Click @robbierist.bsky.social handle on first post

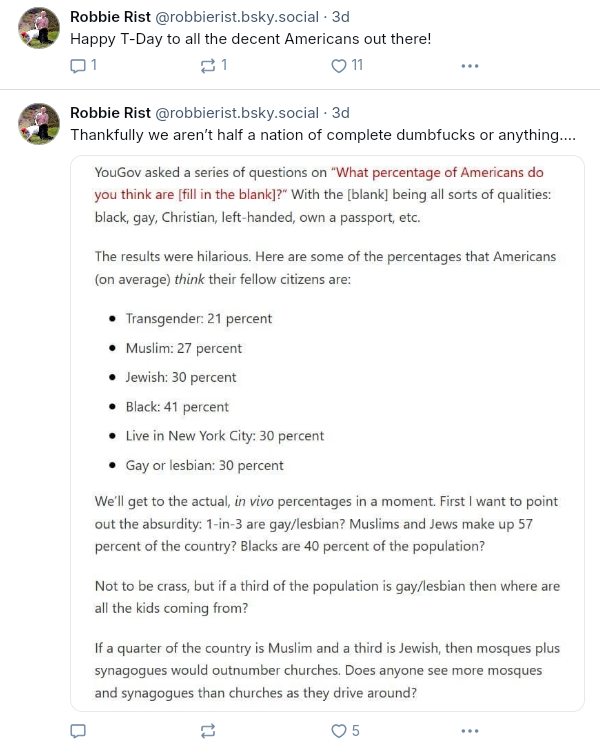point(237,17)
